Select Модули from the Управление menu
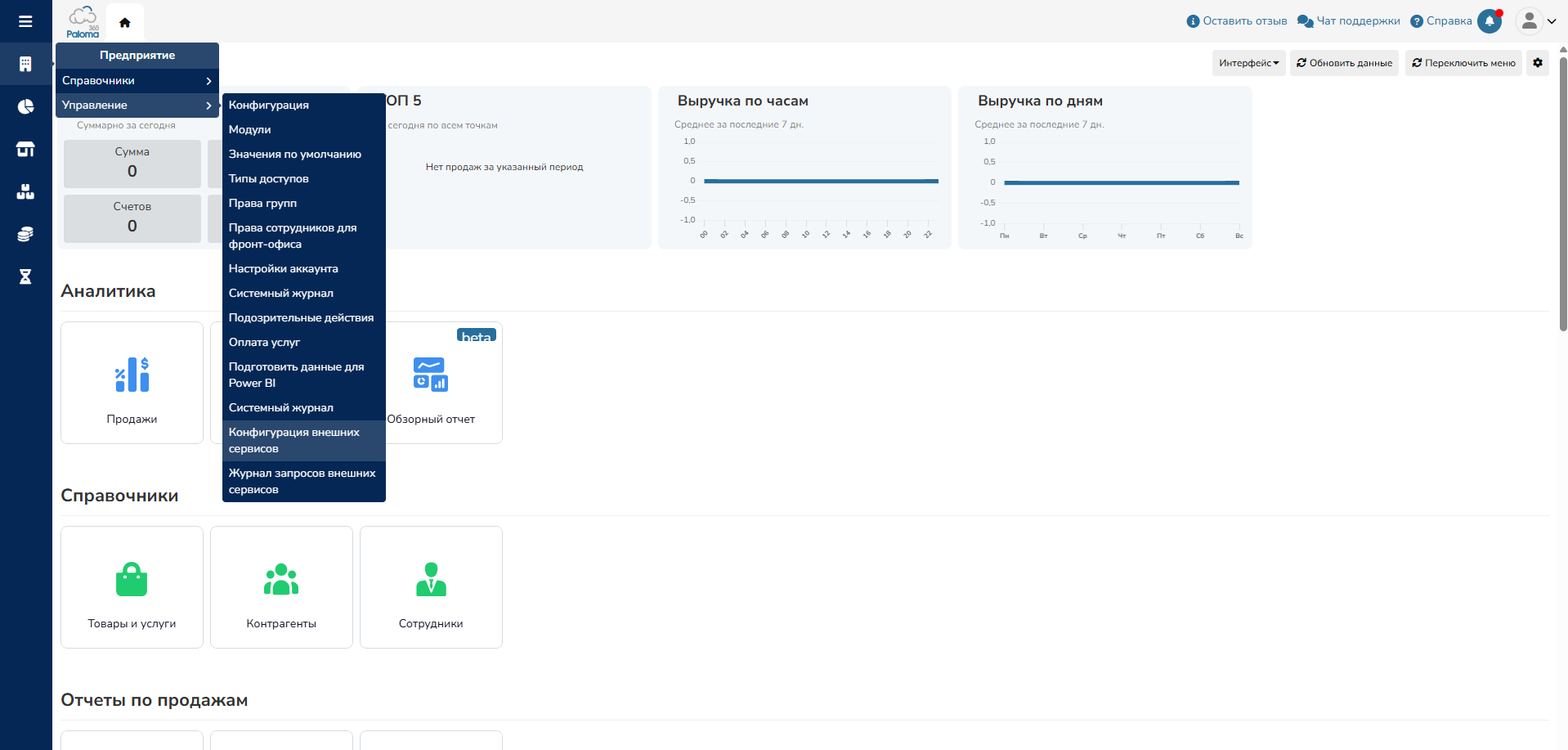Screen dimensions: 1568x750 coord(250,129)
